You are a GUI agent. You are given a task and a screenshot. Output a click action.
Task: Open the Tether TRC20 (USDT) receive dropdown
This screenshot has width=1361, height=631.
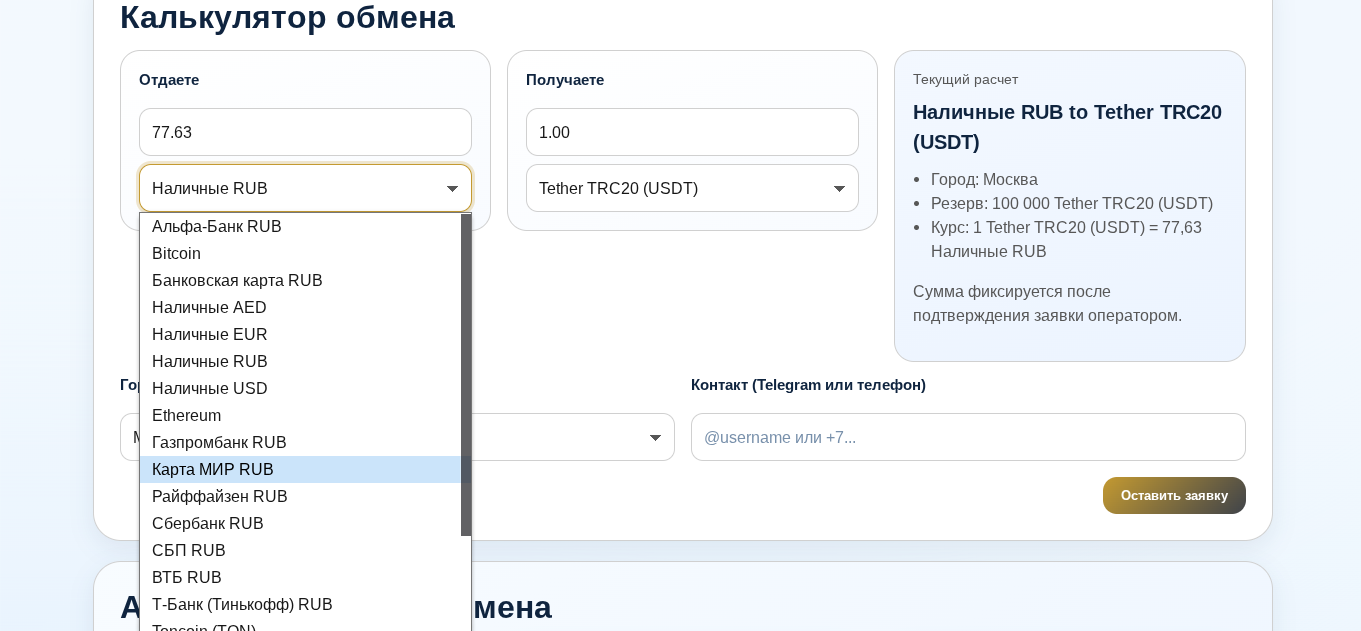[x=692, y=188]
